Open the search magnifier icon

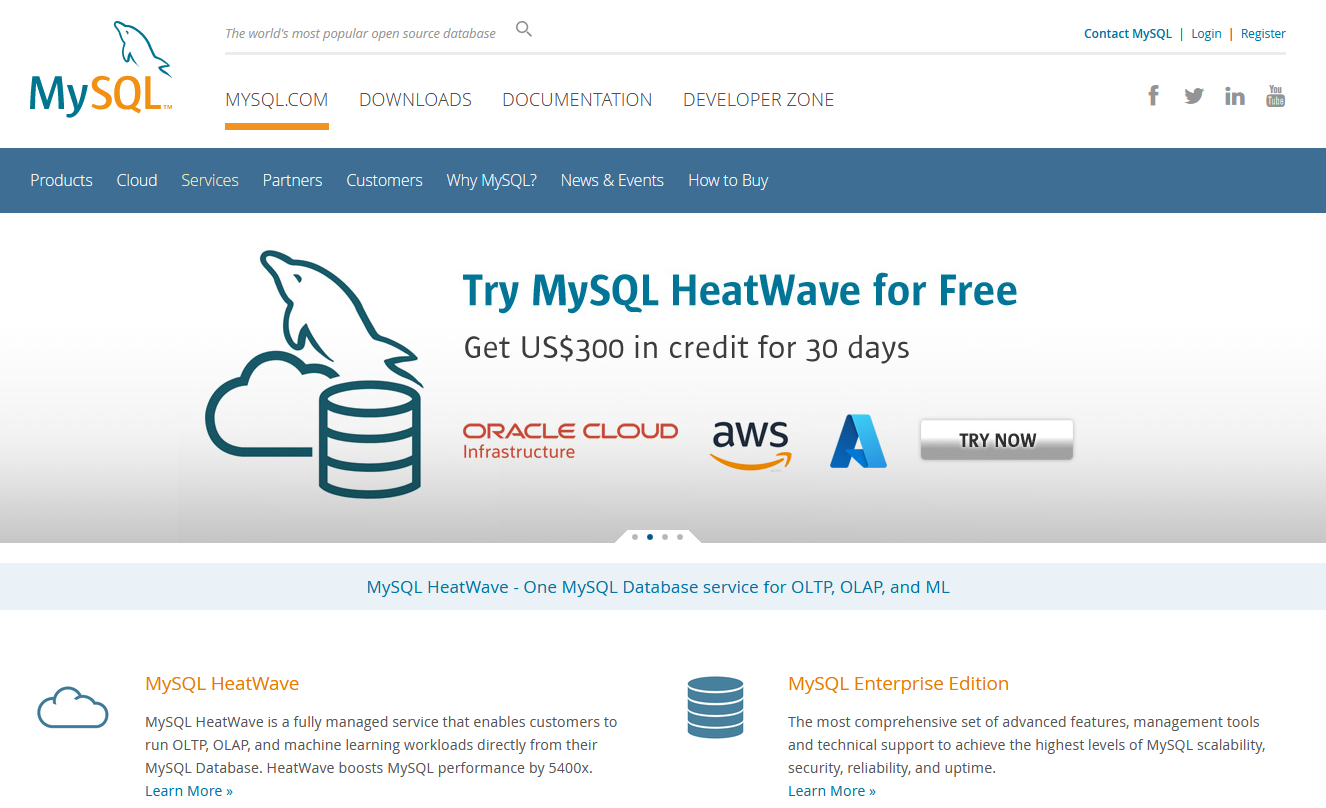point(523,29)
